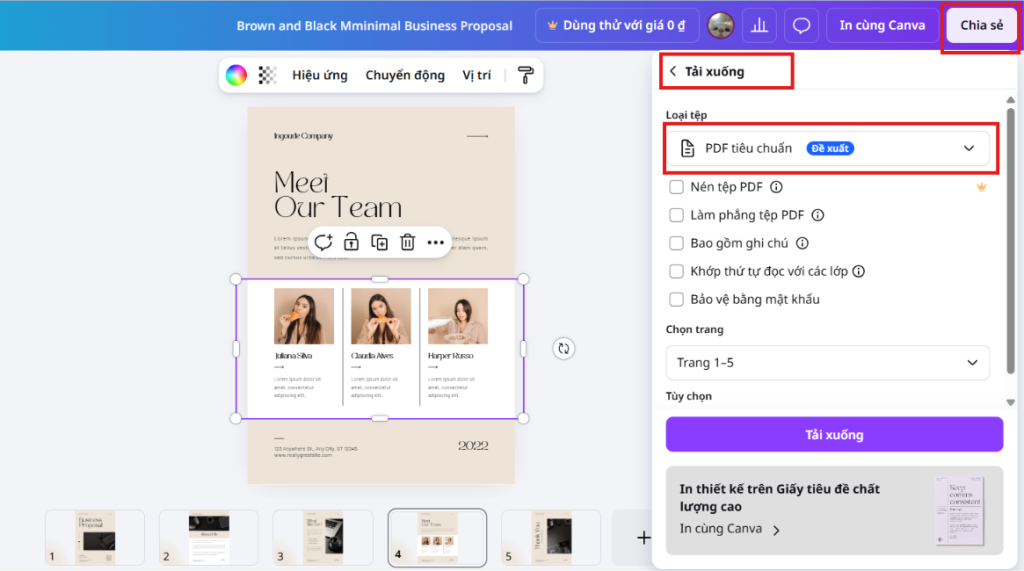Click info icon next to Khớp thứ tự đọc

(859, 271)
